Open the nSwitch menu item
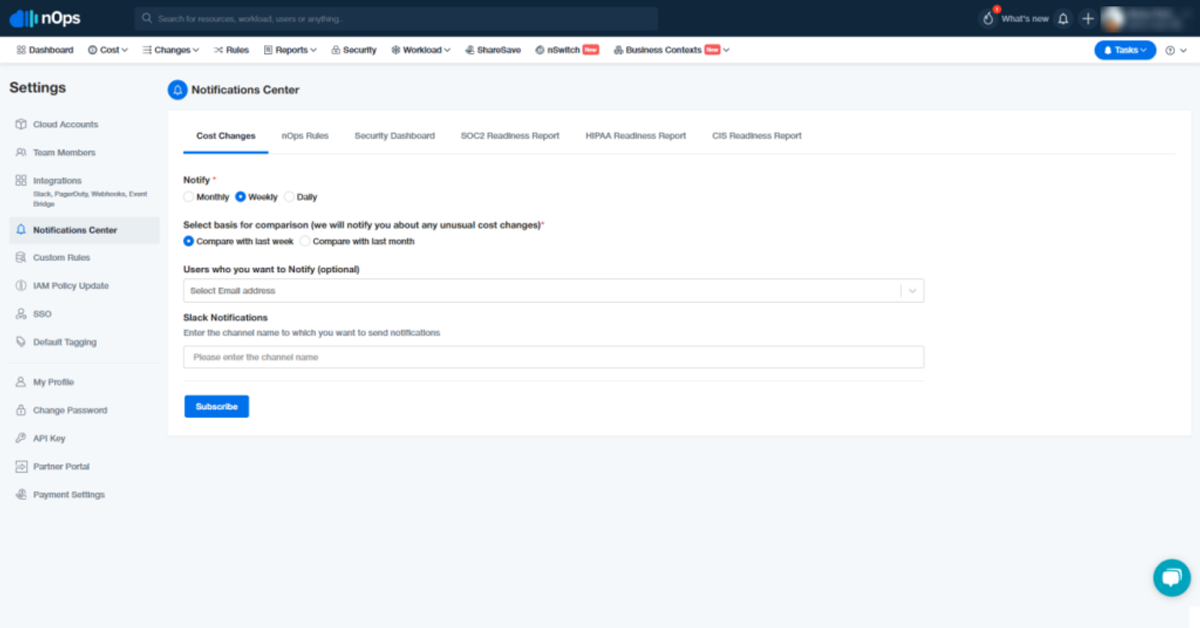Viewport: 1200px width, 628px height. [x=567, y=50]
